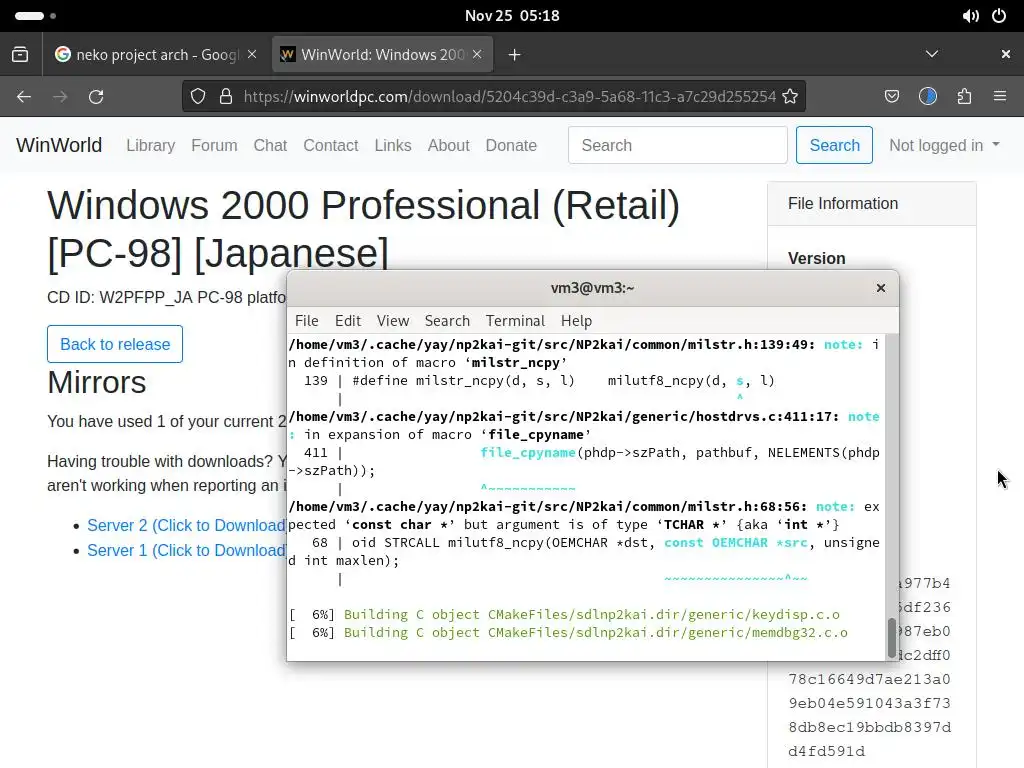The image size is (1024, 768).
Task: Expand the list all tabs chevron
Action: 932,54
